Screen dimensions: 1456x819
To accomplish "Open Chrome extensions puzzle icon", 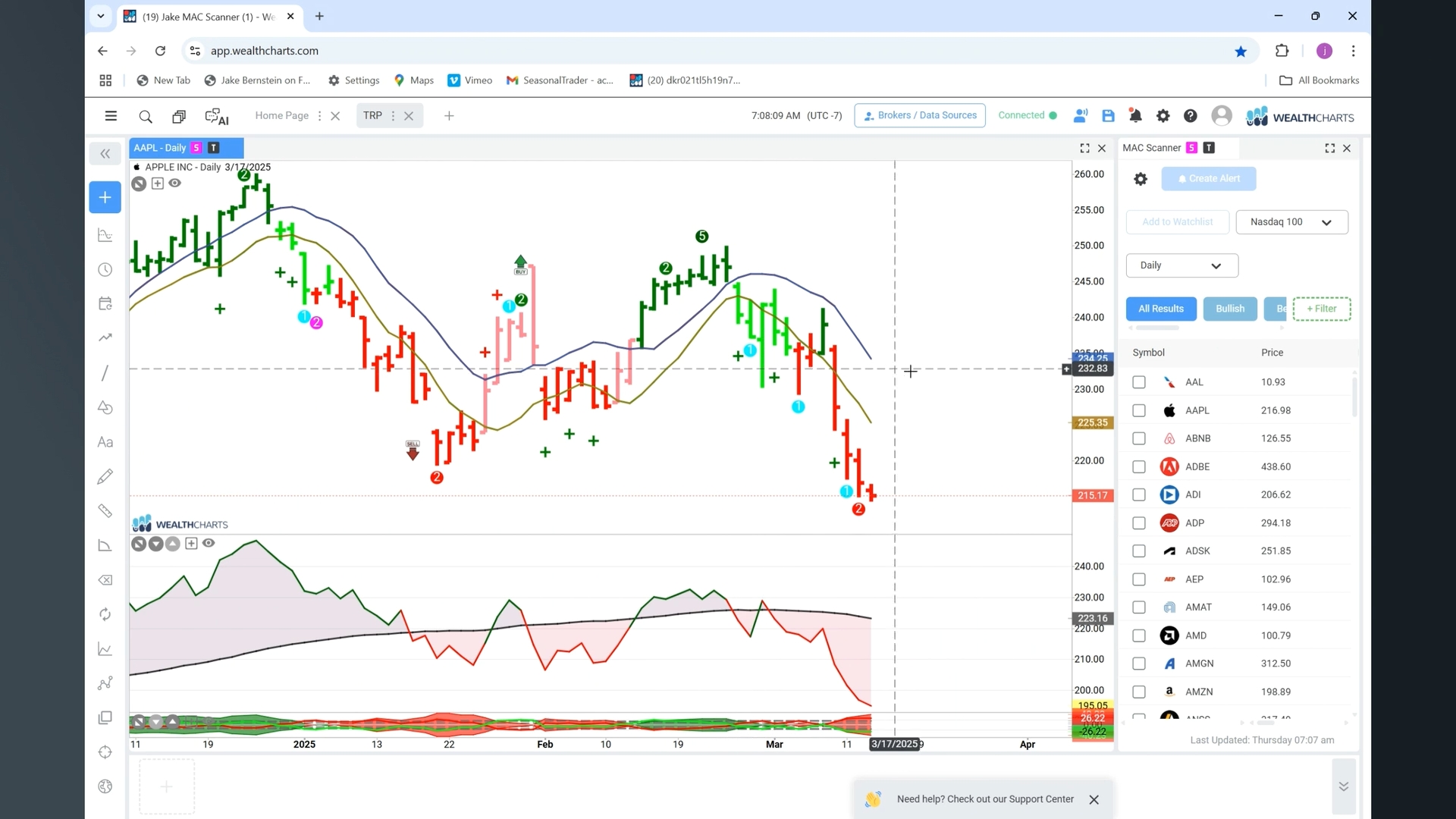I will click(1282, 51).
